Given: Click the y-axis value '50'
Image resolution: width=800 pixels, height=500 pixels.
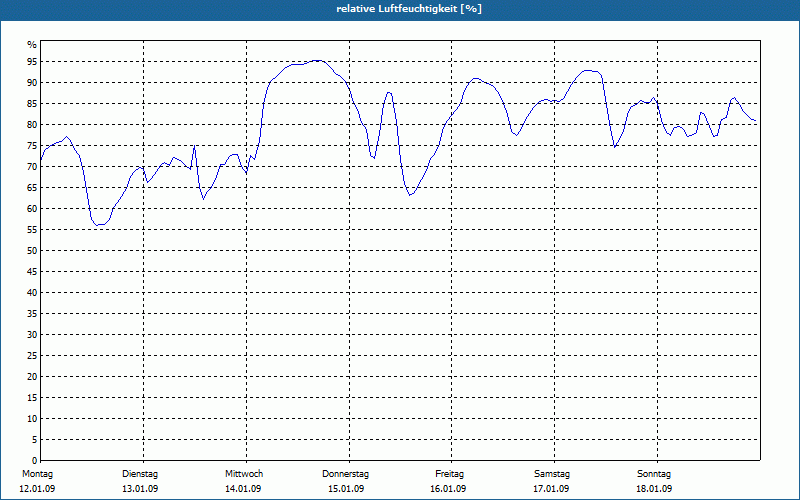Looking at the screenshot, I should 32,251.
